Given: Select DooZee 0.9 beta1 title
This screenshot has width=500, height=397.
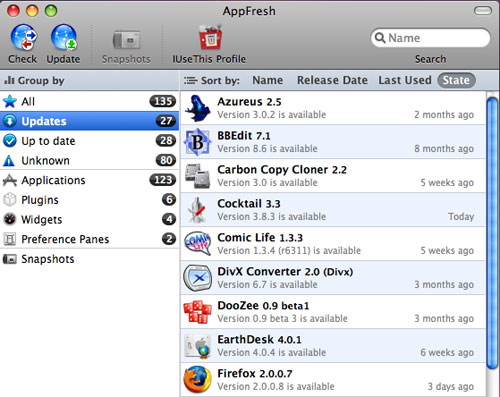Looking at the screenshot, I should point(263,306).
